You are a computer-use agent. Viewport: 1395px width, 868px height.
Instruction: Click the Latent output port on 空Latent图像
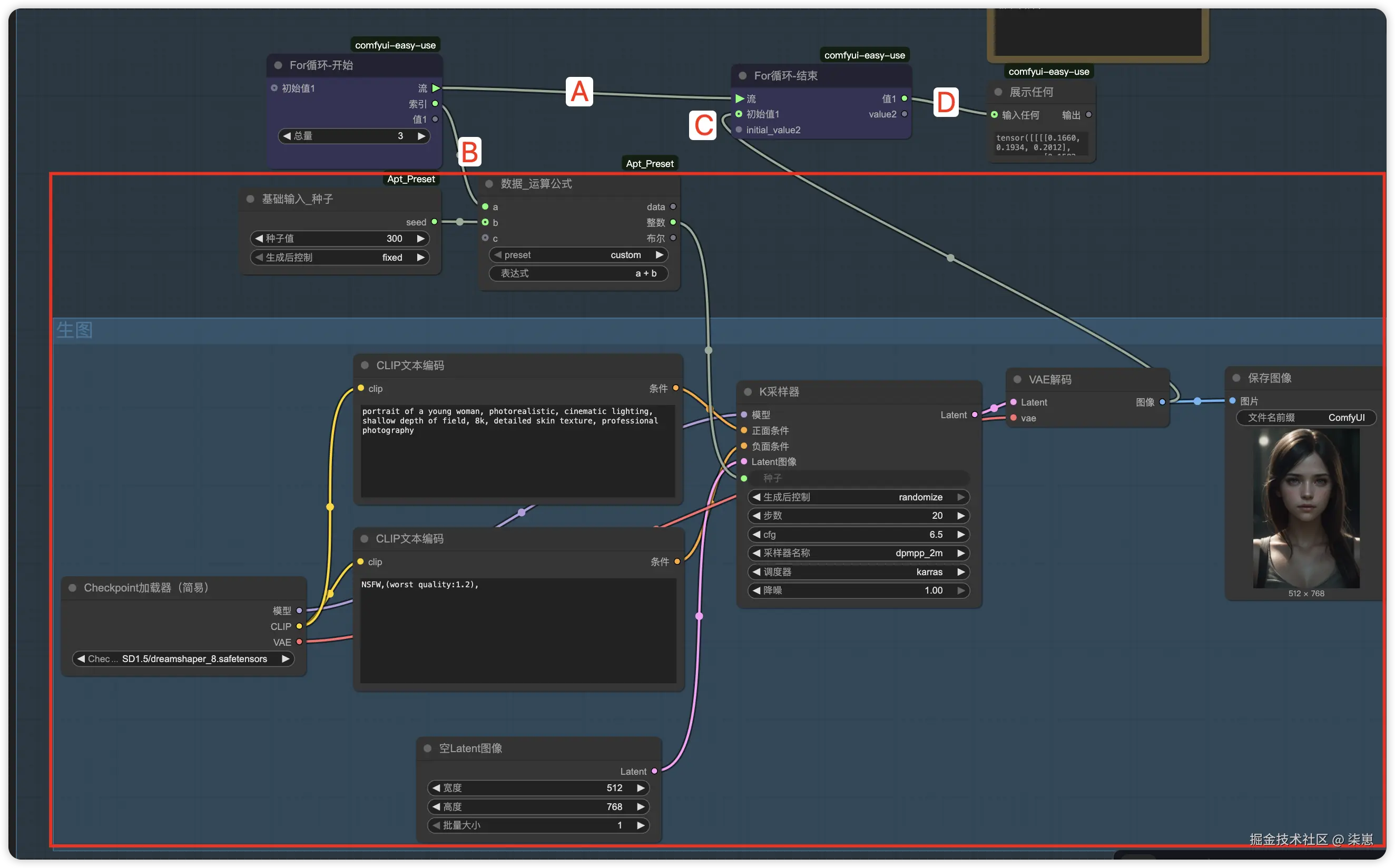pos(654,771)
